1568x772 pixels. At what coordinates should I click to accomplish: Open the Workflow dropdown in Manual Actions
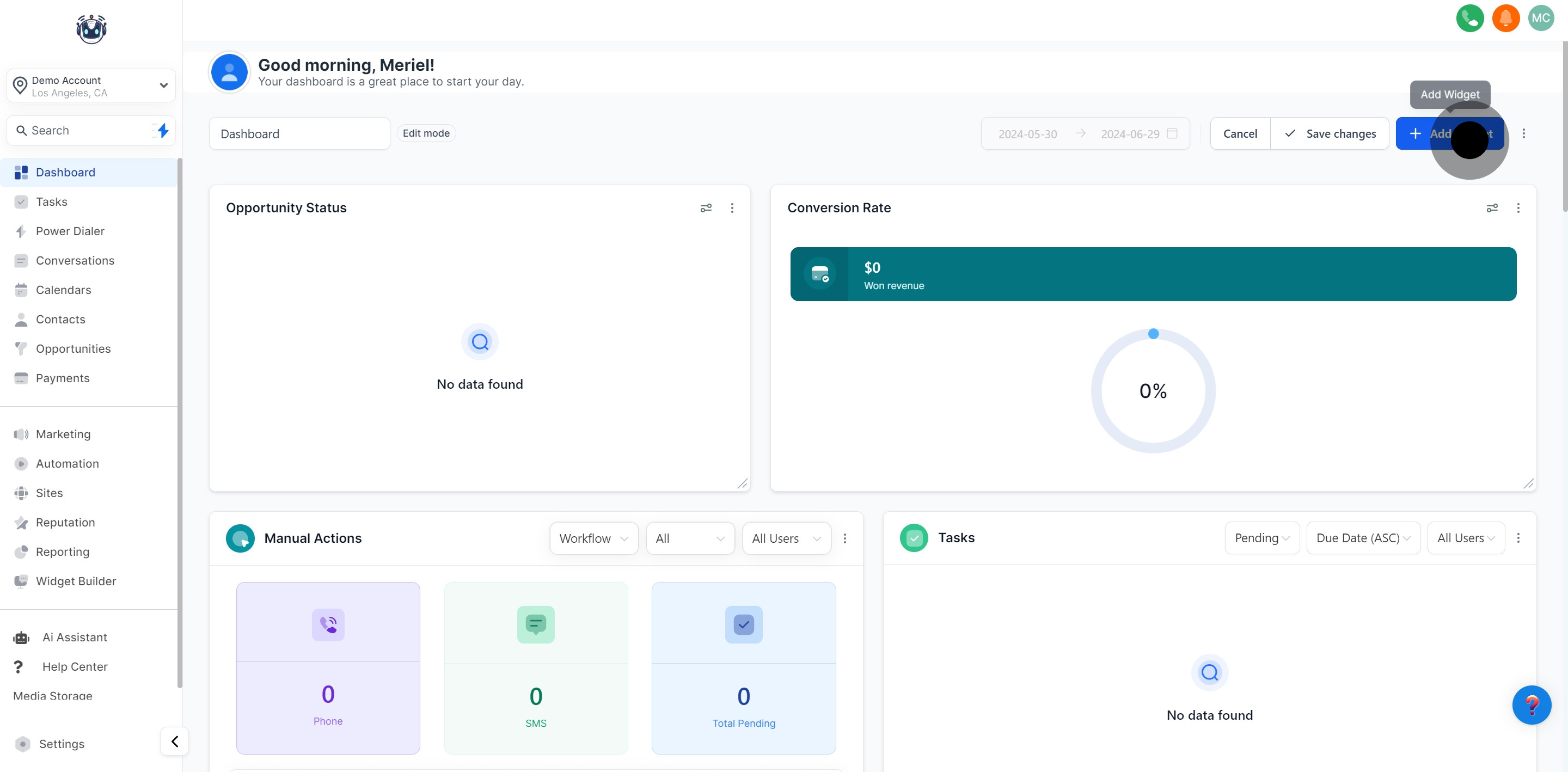pyautogui.click(x=593, y=538)
